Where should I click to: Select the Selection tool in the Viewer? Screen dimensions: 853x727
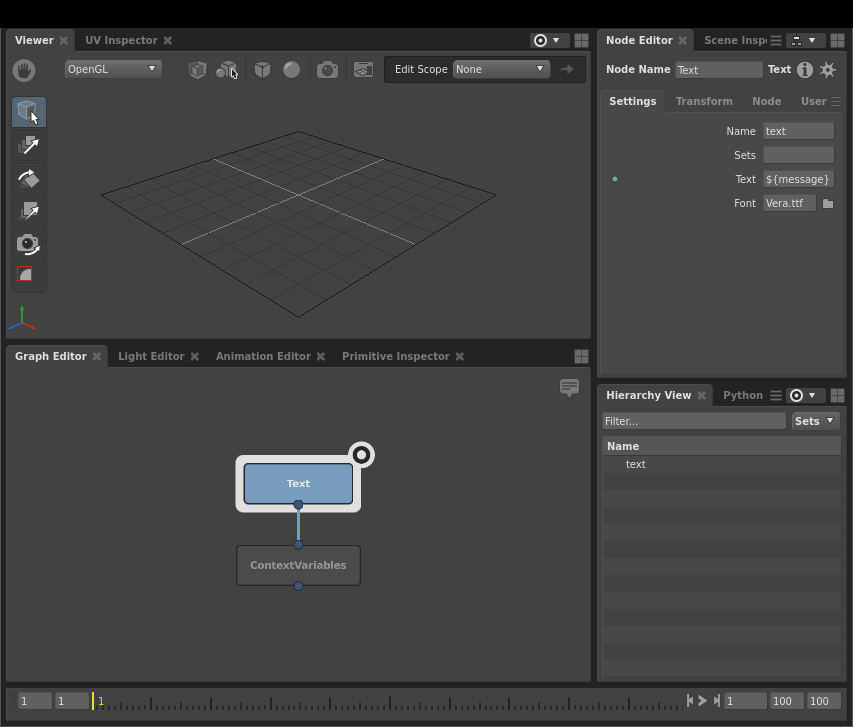point(28,112)
